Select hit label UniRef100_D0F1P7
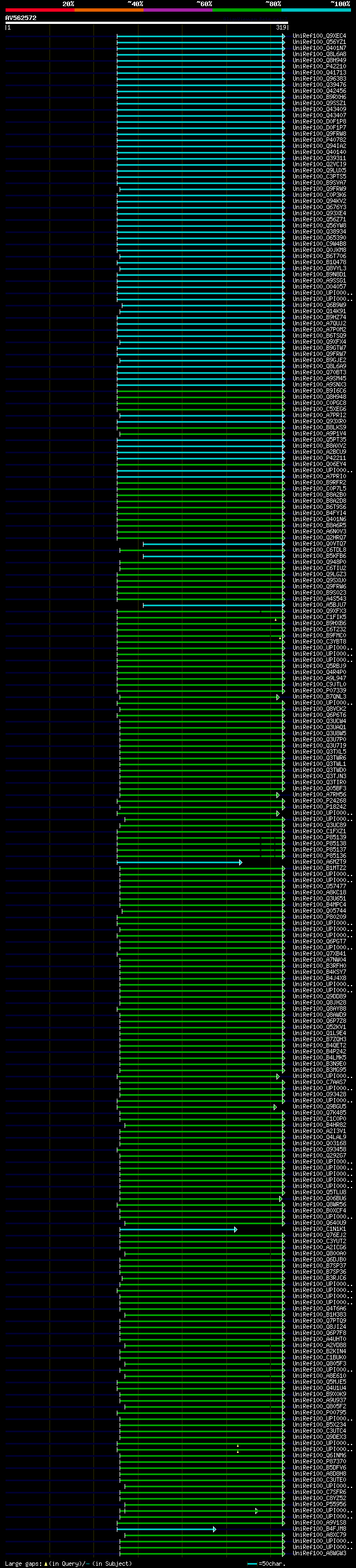The image size is (356, 1568). point(319,127)
